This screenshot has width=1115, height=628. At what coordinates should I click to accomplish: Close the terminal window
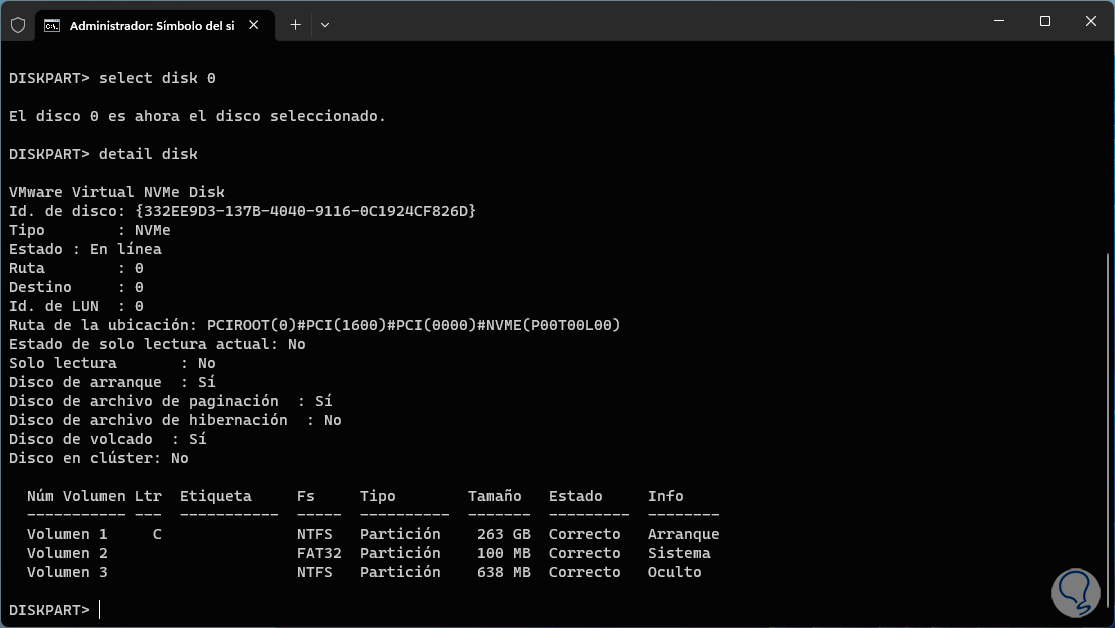tap(1090, 21)
